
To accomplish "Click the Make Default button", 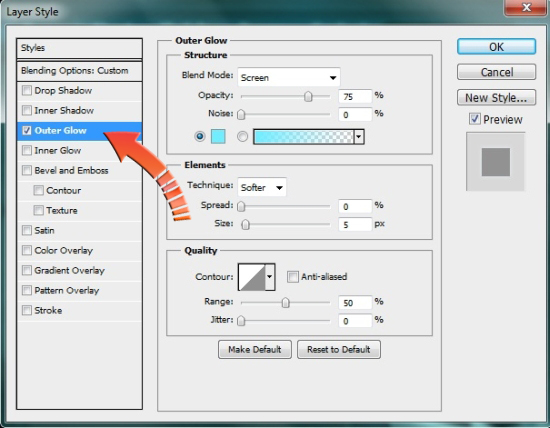I will (x=255, y=349).
